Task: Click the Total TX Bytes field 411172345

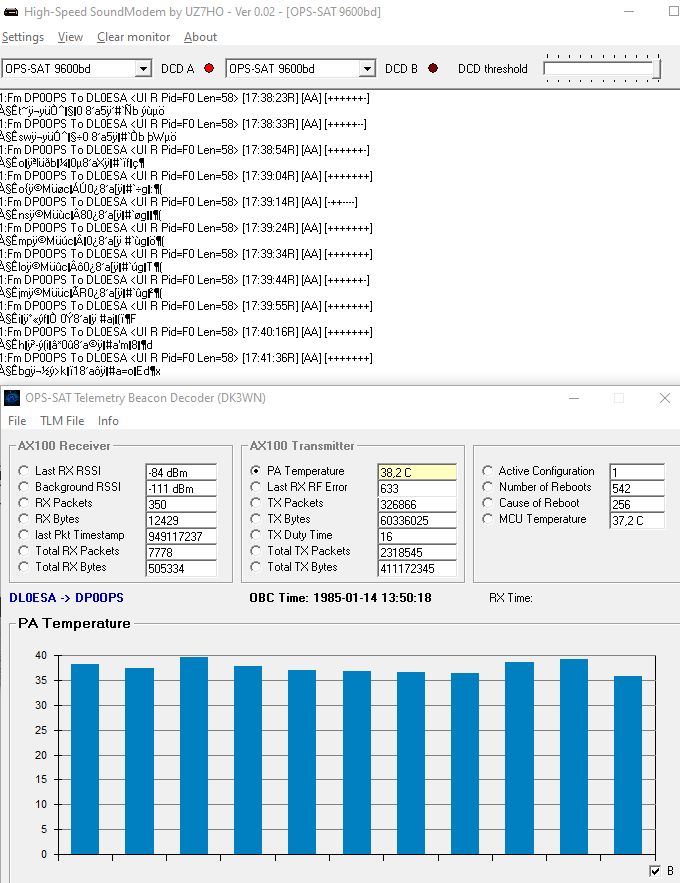Action: tap(417, 568)
